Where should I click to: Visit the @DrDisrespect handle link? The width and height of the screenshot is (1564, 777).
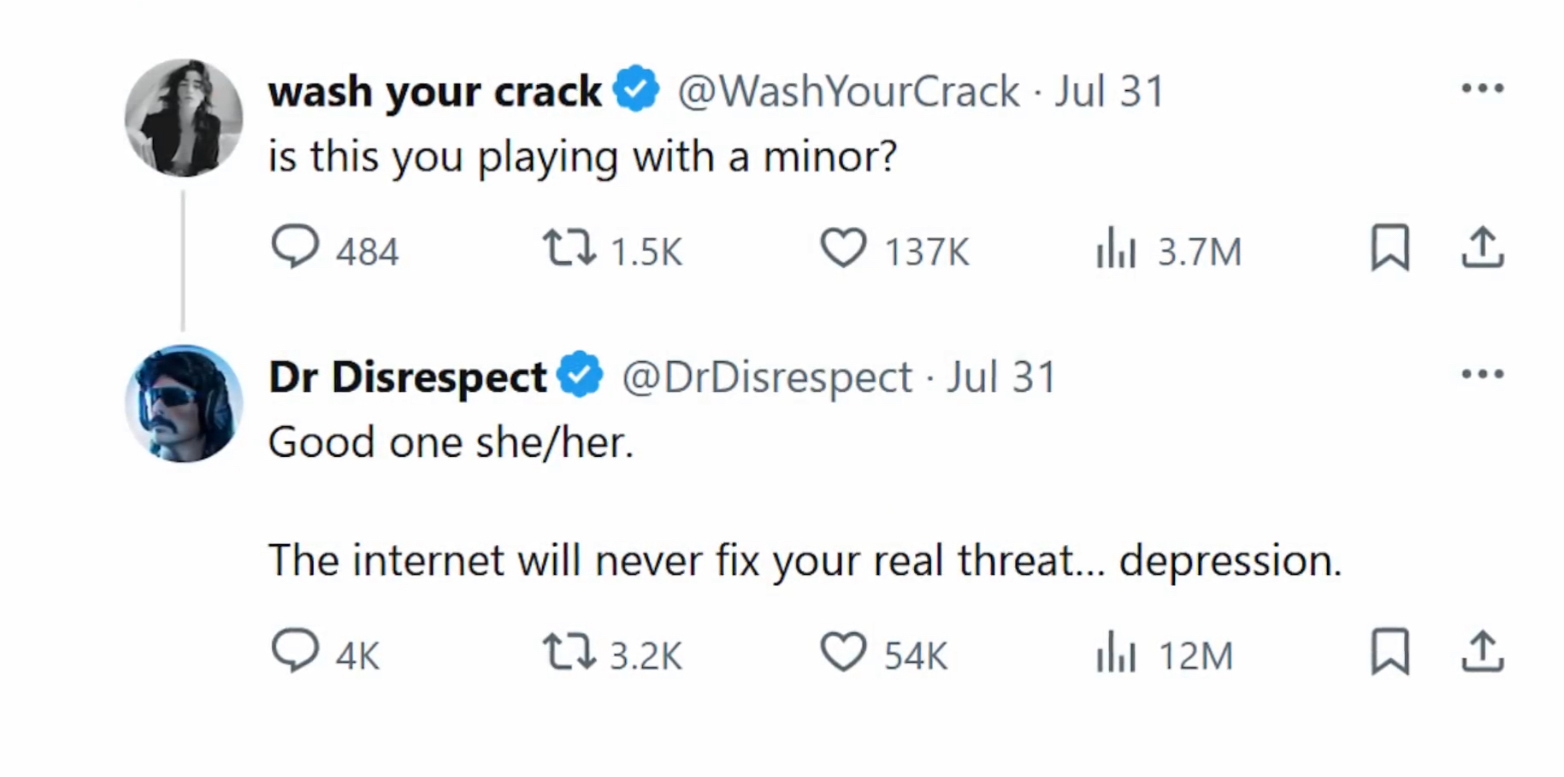tap(766, 377)
